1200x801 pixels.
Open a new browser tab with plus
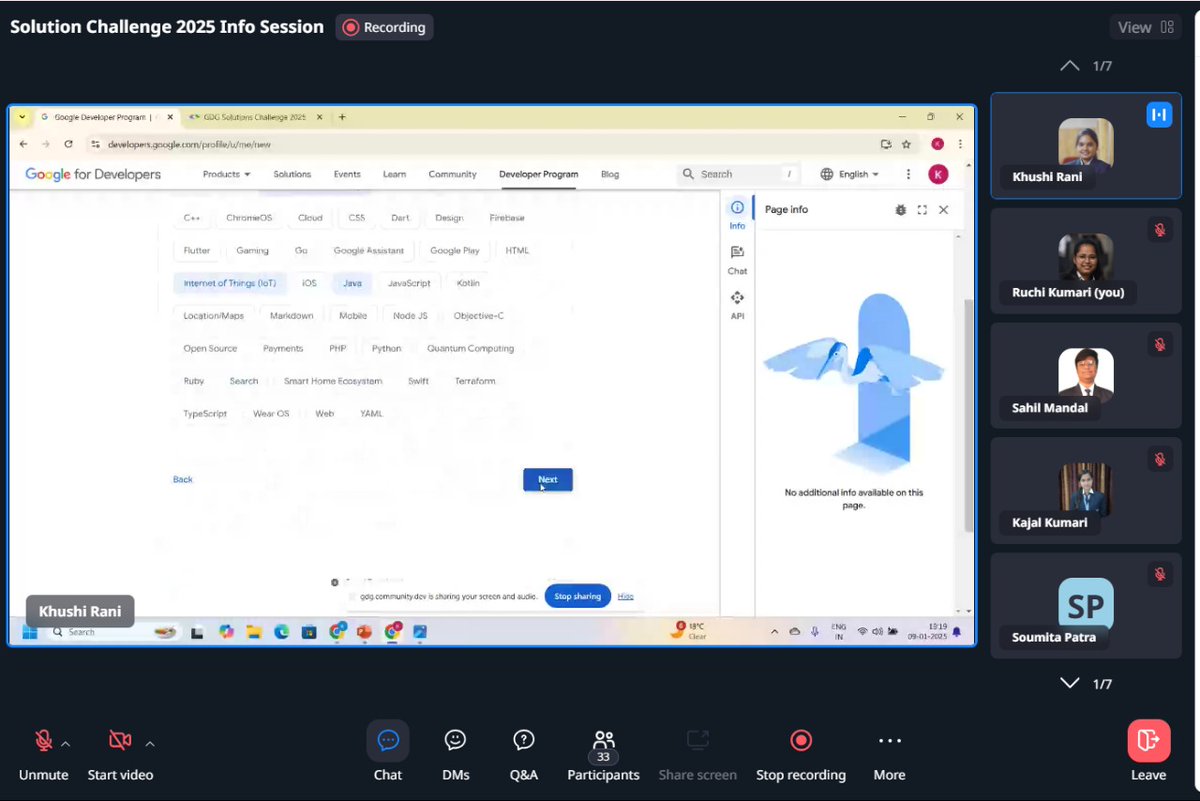point(342,117)
